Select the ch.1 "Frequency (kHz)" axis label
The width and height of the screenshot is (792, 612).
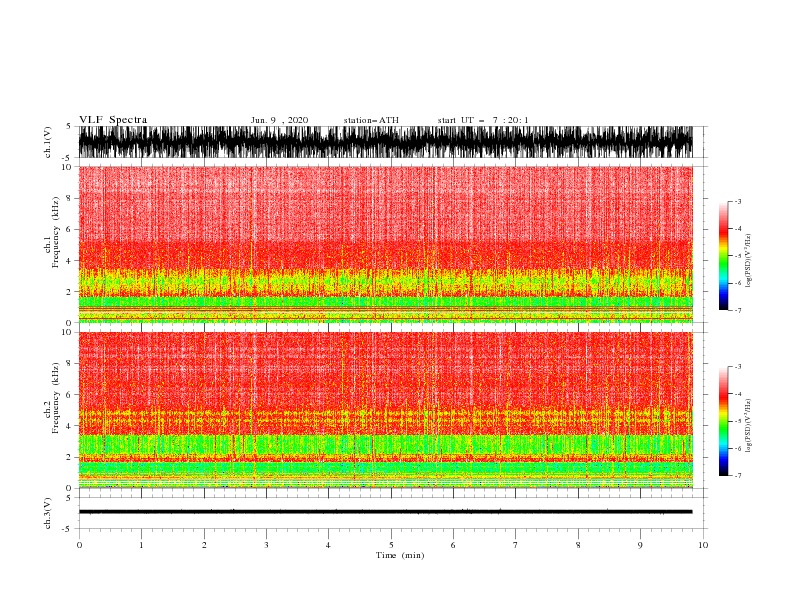[56, 233]
